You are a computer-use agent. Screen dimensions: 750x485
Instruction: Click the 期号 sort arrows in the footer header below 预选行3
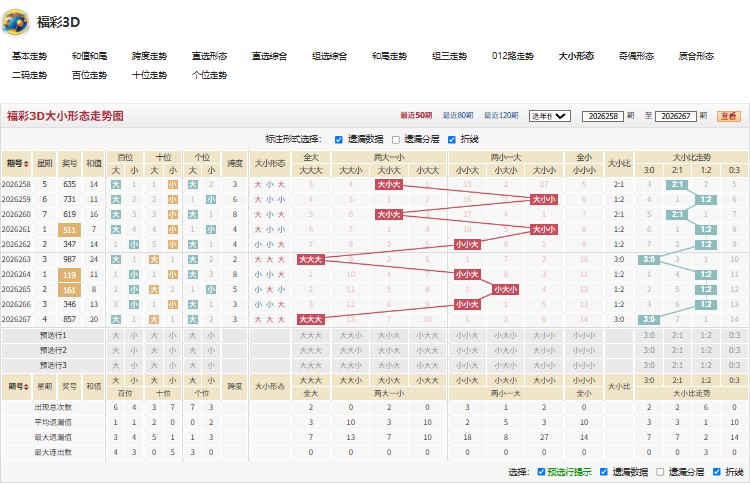coord(26,386)
